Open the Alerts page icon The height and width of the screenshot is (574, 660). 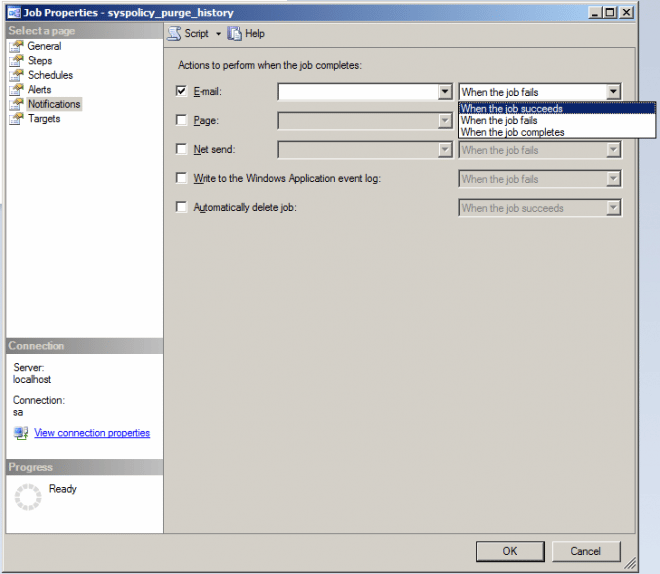(17, 90)
